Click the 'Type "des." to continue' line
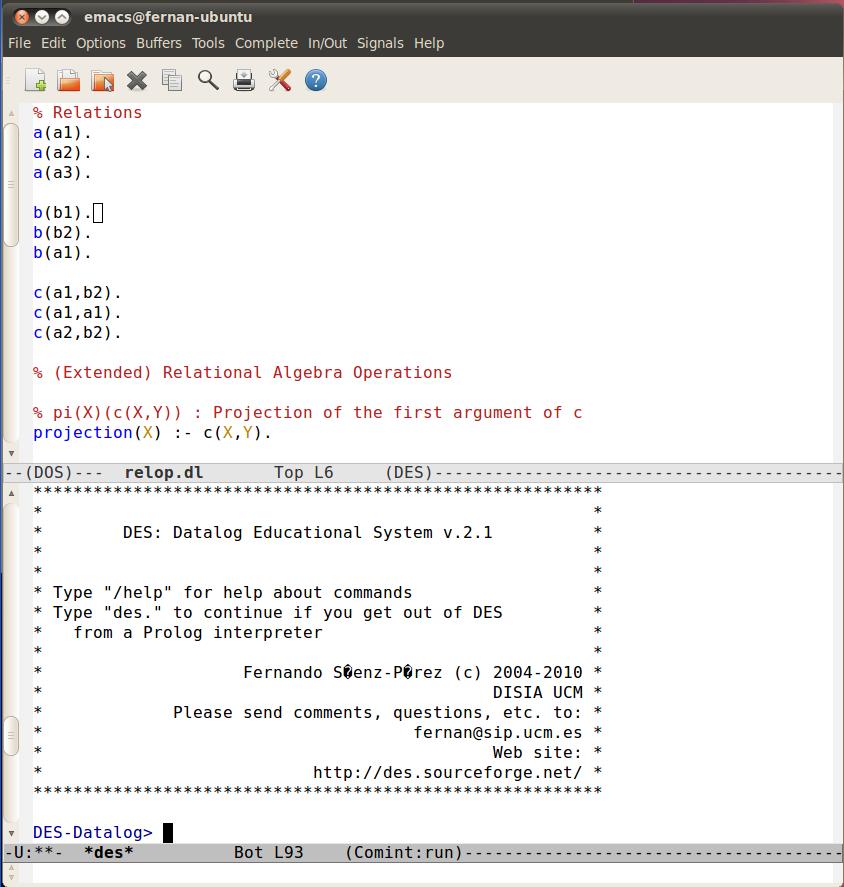The image size is (844, 887). (277, 613)
